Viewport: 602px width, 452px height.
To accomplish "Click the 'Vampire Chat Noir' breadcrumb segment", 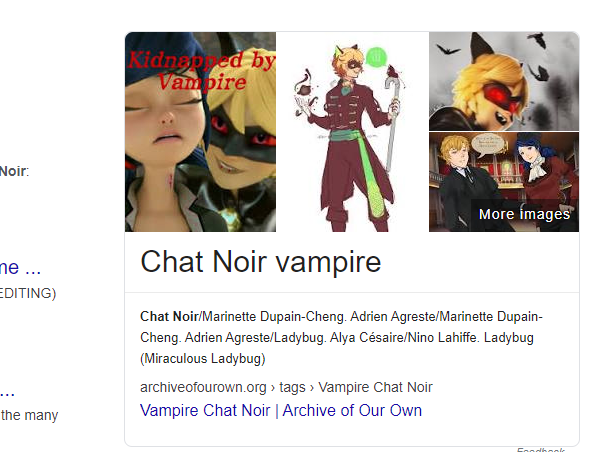I will tap(375, 387).
